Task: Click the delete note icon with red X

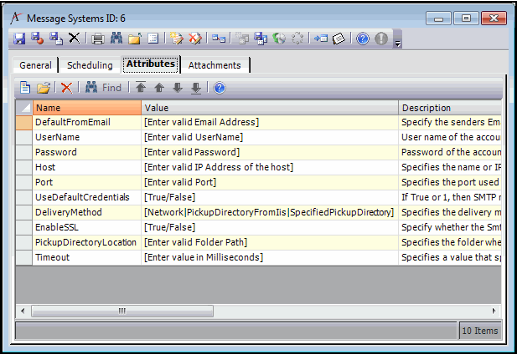Action: [x=195, y=39]
